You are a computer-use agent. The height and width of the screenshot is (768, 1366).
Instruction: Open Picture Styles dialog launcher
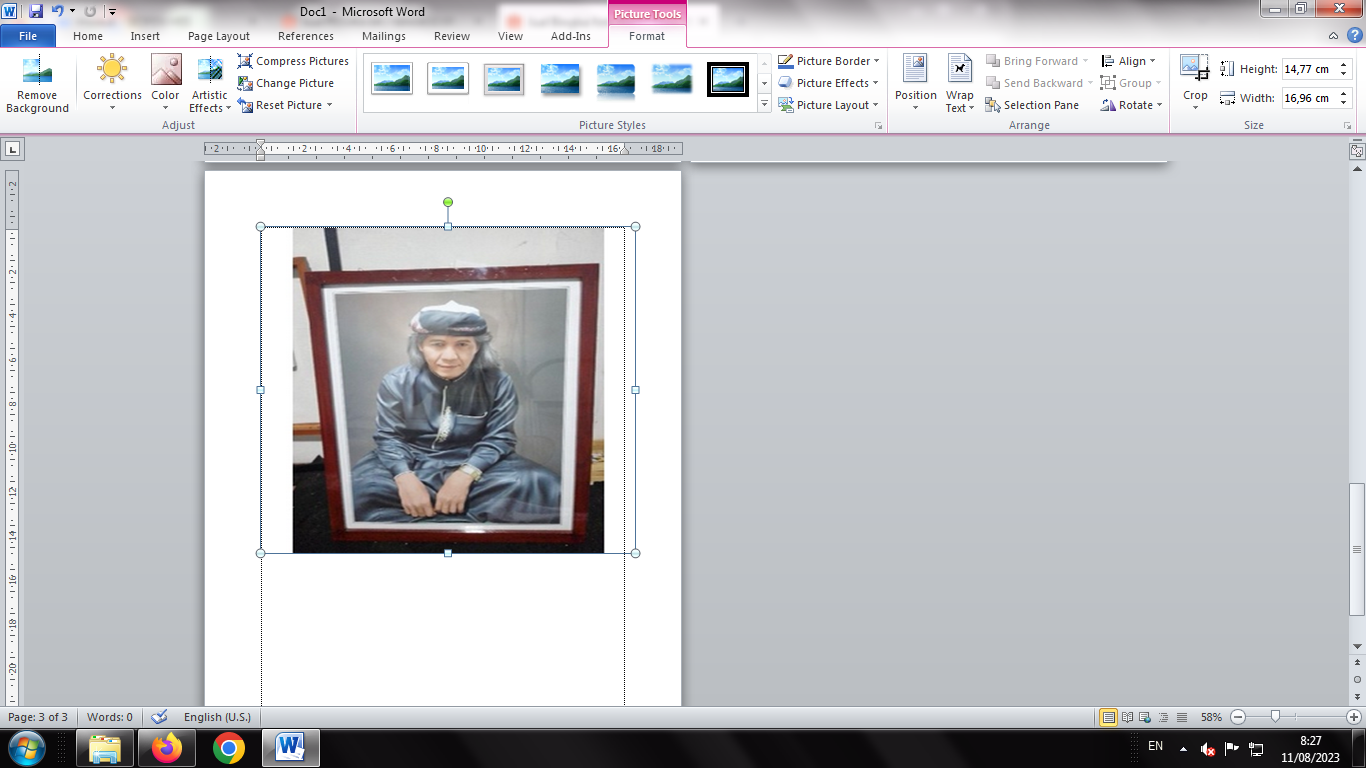pos(879,126)
